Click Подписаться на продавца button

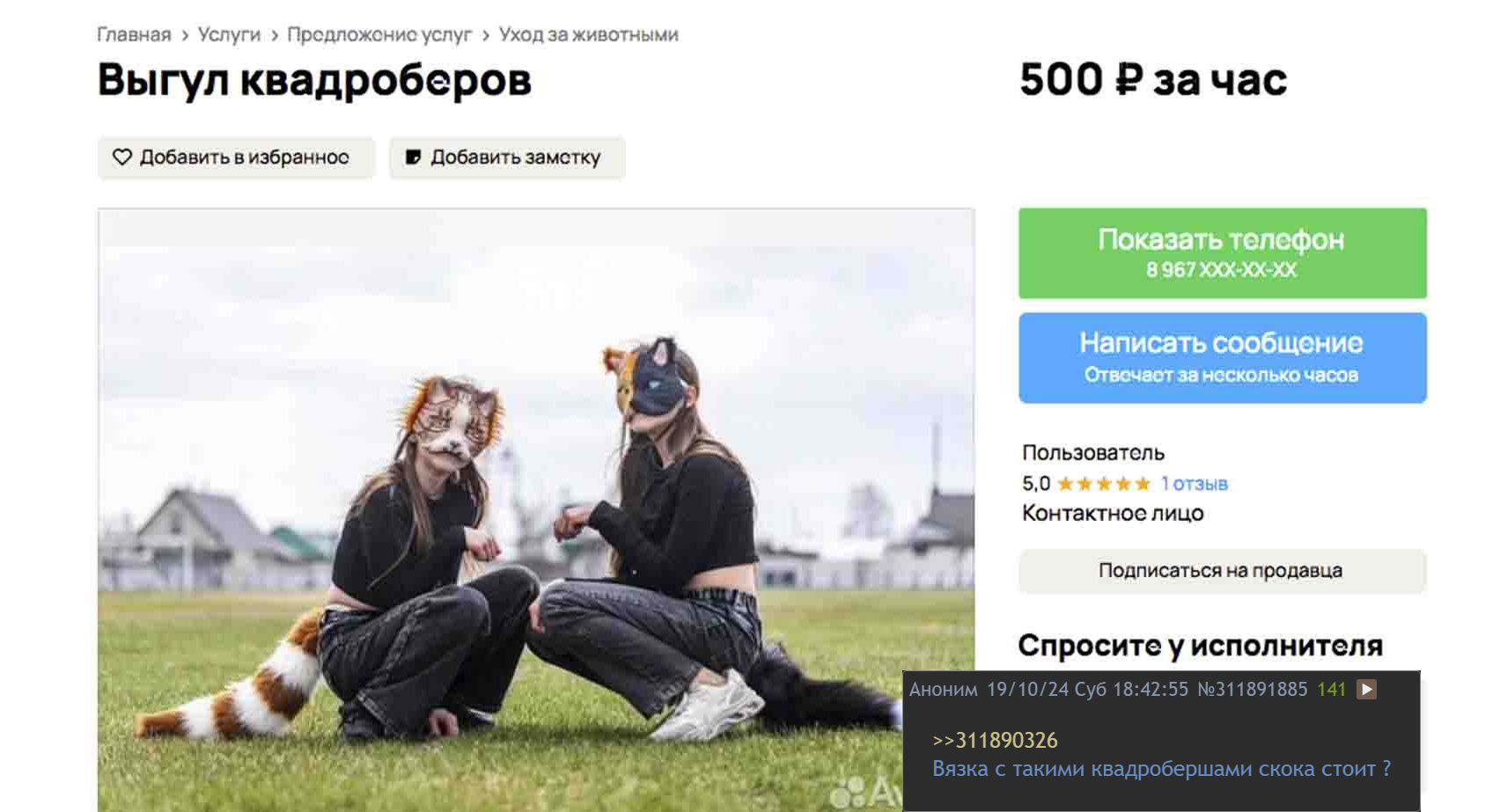[x=1222, y=571]
